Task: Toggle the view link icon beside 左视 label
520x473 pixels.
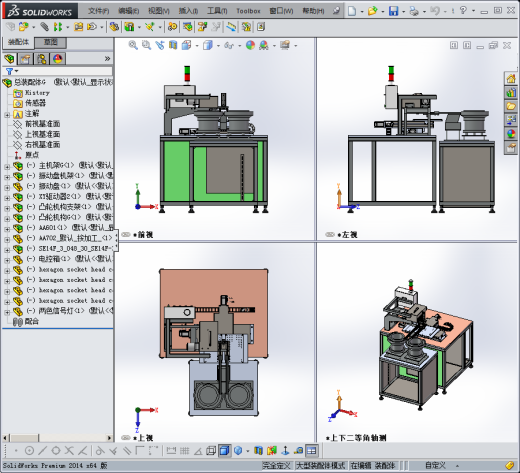Action: (330, 235)
